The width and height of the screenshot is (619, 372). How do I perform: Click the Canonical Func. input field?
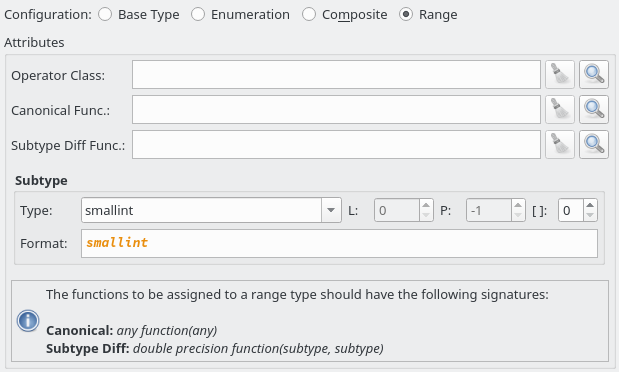click(x=336, y=109)
